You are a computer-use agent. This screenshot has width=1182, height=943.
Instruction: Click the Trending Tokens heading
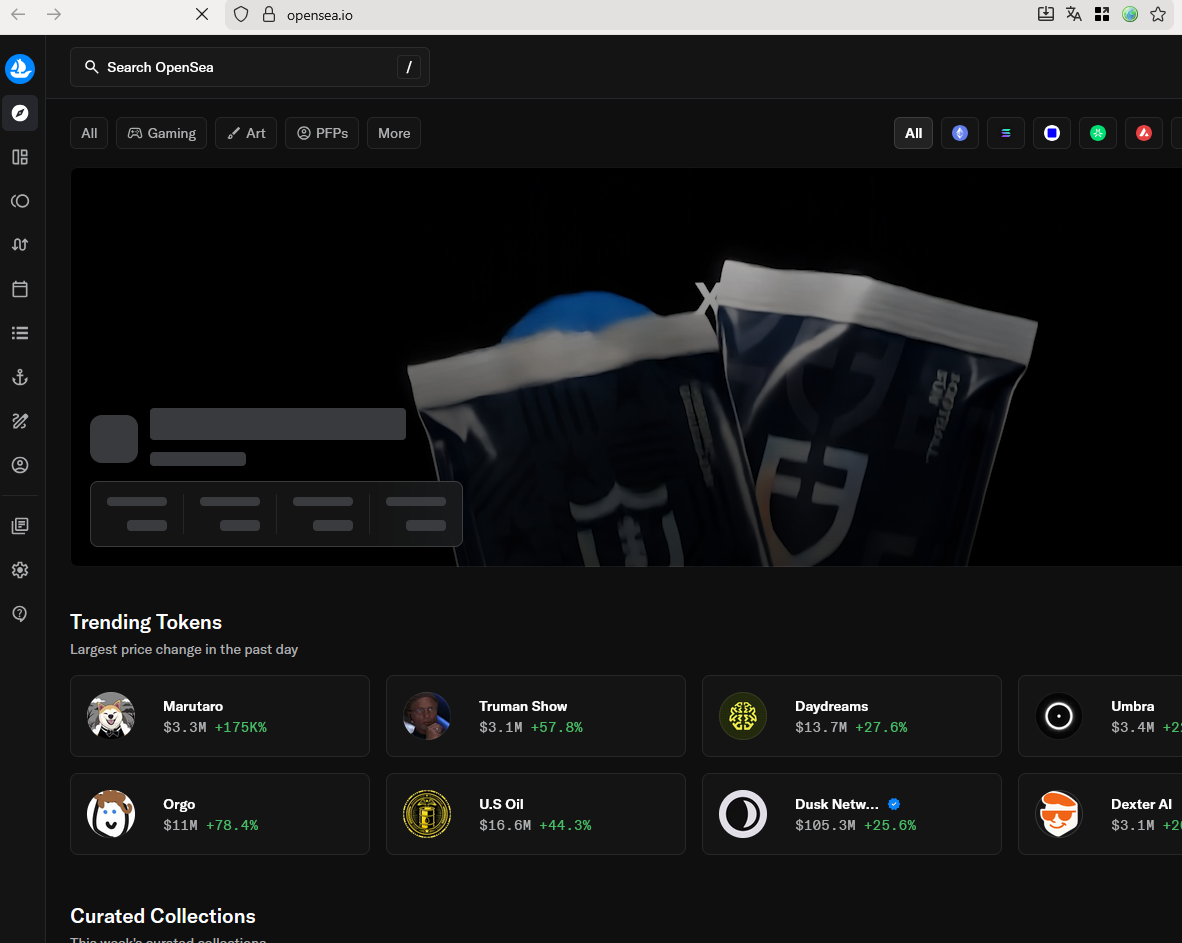point(146,623)
